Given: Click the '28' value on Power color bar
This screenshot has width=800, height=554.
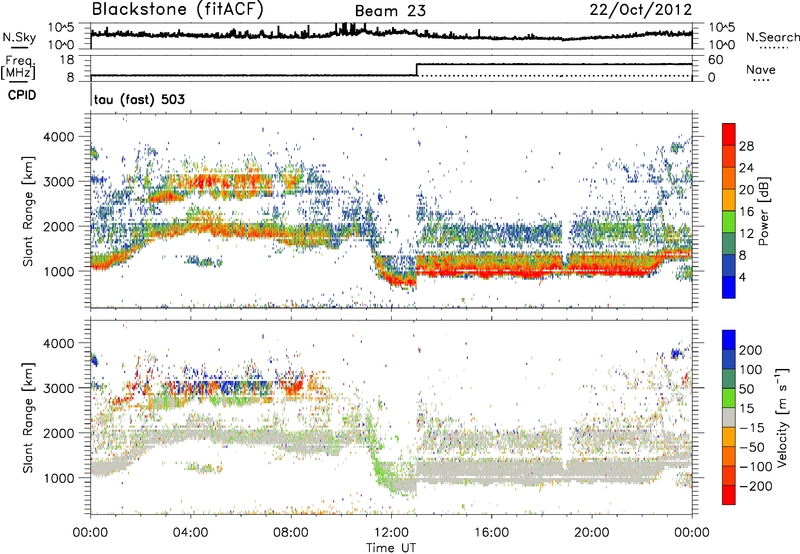Looking at the screenshot, I should (746, 146).
